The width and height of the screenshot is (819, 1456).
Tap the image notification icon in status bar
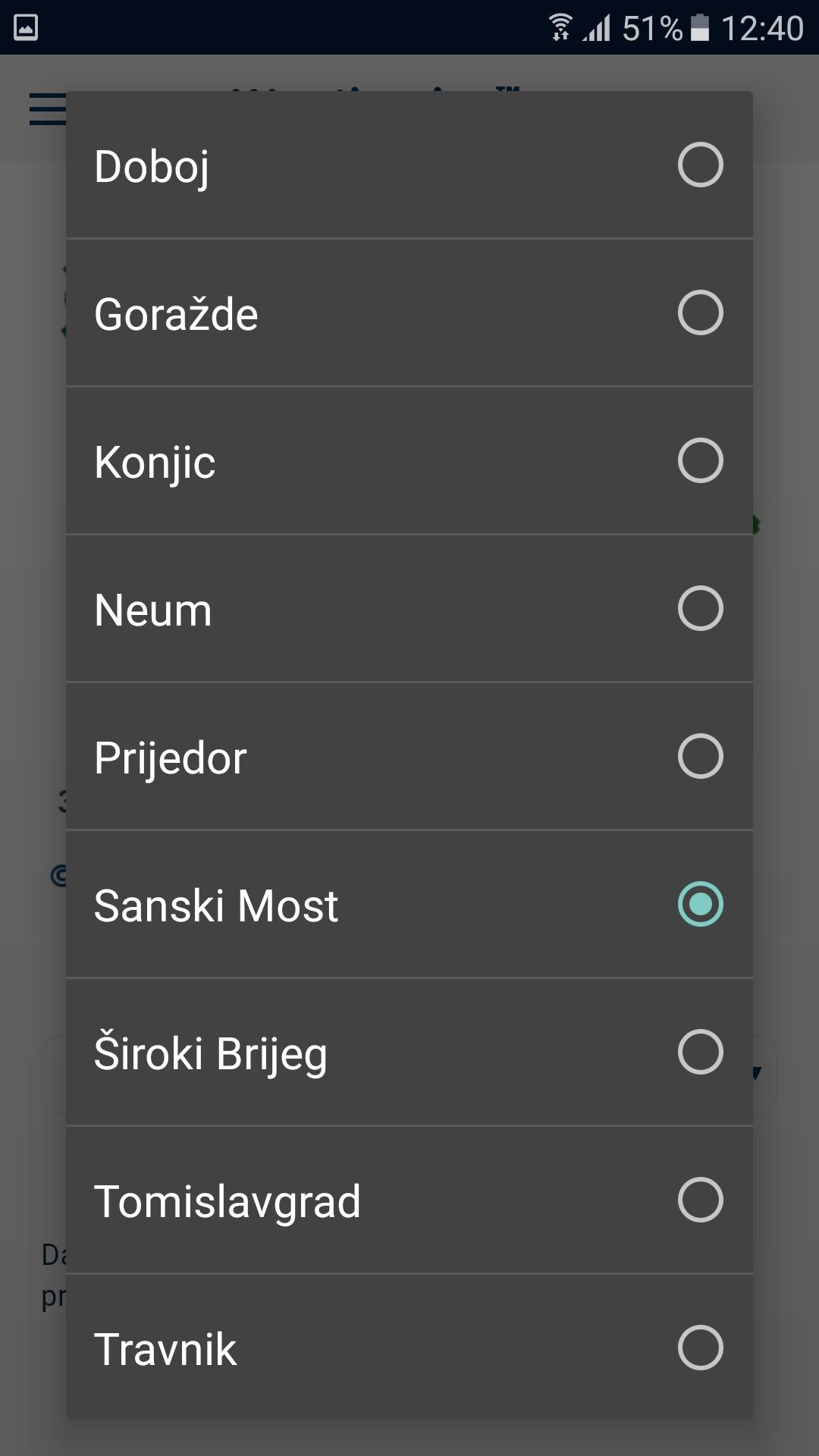tap(26, 28)
